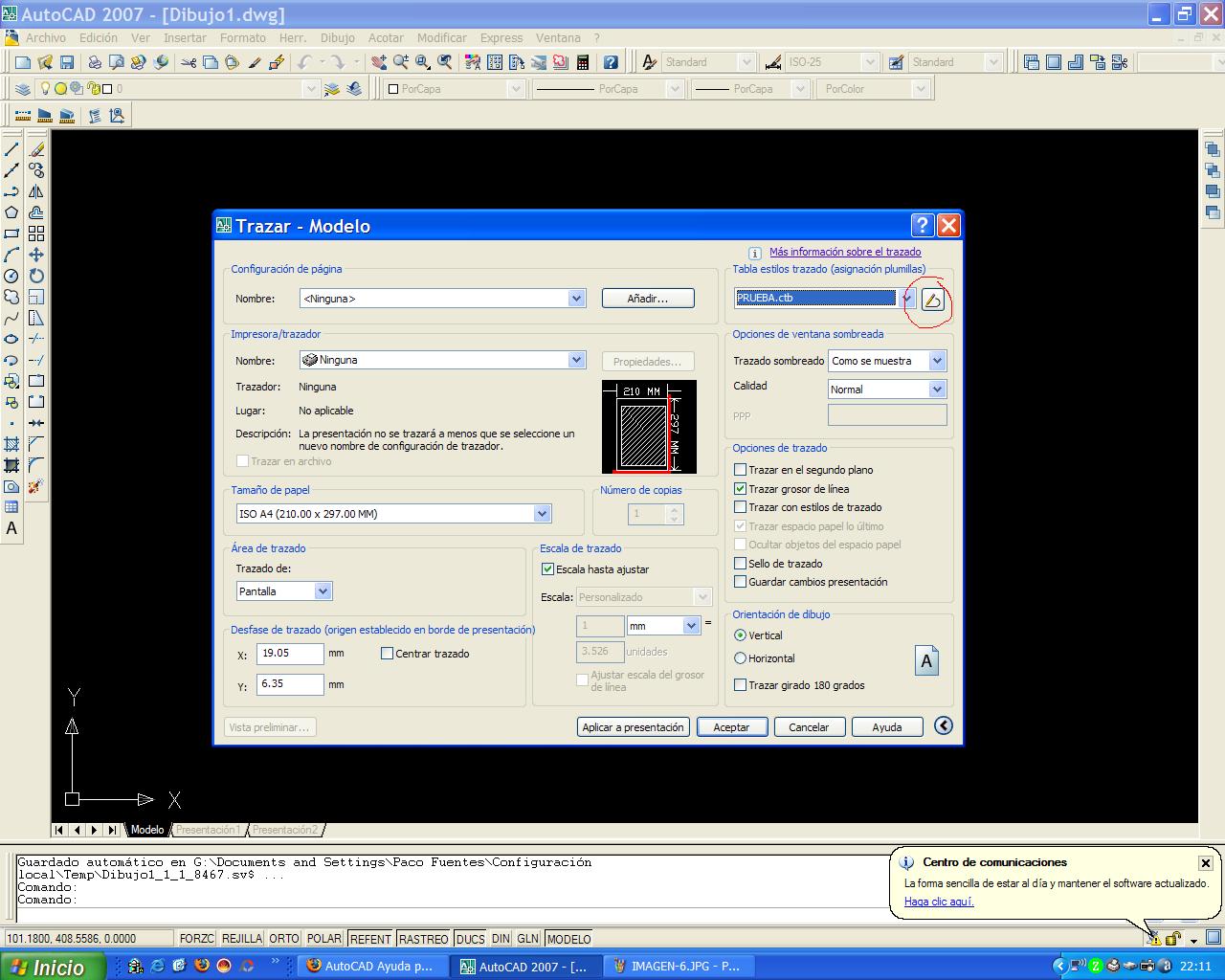Check Centrar trazado option
This screenshot has width=1225, height=980.
click(x=388, y=654)
